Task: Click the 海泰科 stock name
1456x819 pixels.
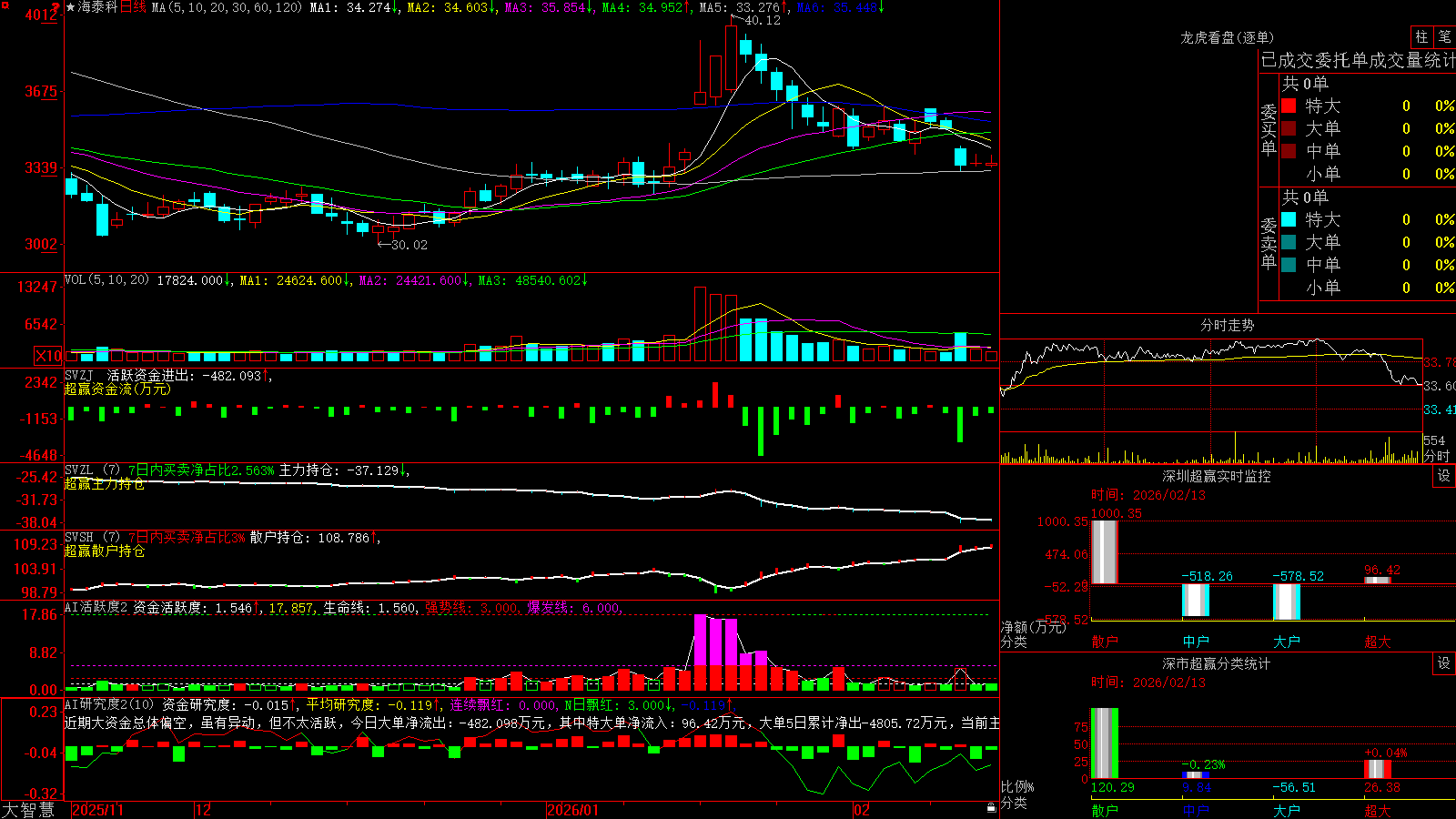Action: [97, 7]
